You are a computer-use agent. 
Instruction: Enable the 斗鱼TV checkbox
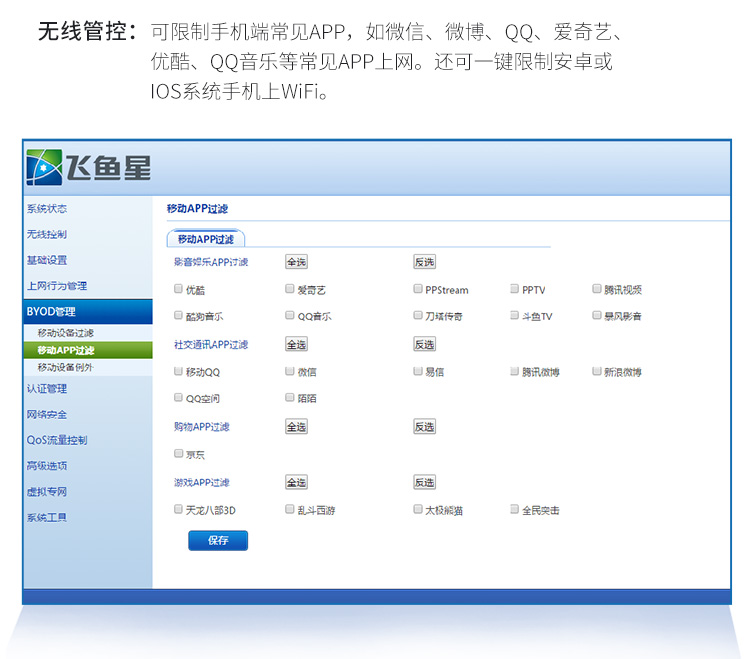coord(515,315)
